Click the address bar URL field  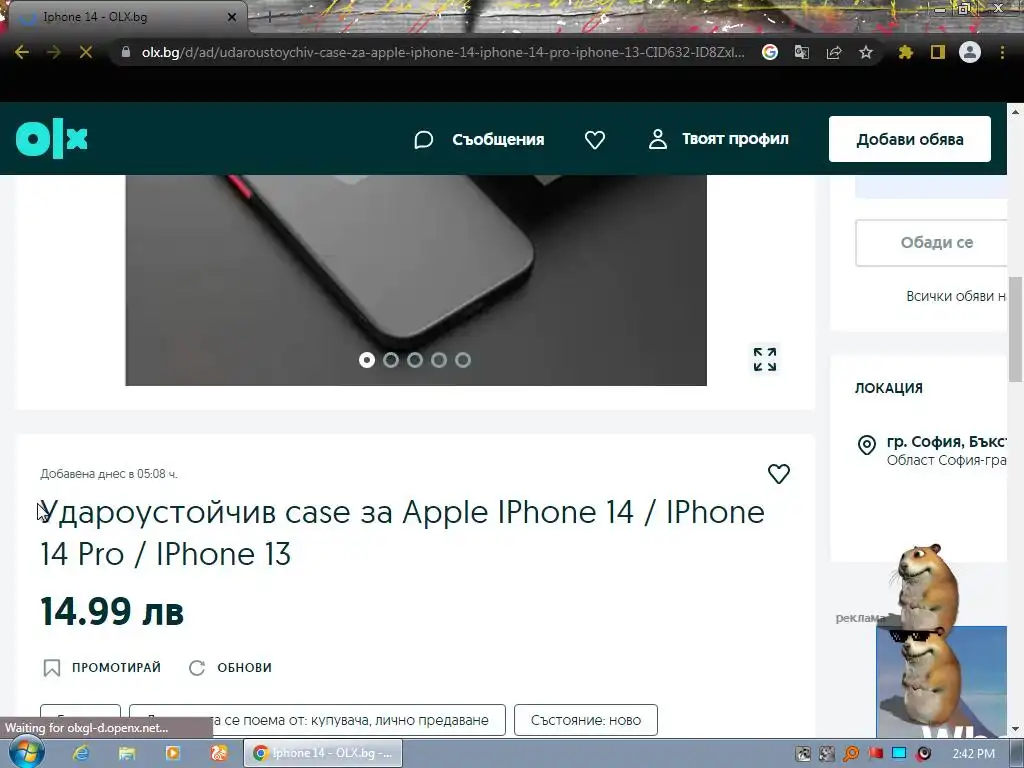click(x=443, y=52)
